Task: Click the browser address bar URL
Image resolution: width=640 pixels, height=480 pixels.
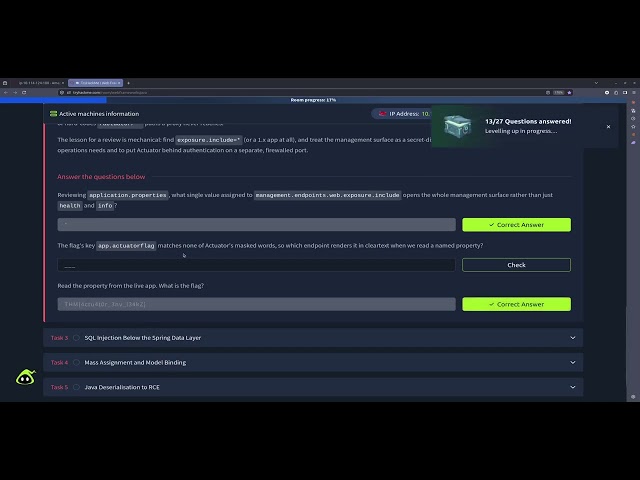Action: click(110, 93)
